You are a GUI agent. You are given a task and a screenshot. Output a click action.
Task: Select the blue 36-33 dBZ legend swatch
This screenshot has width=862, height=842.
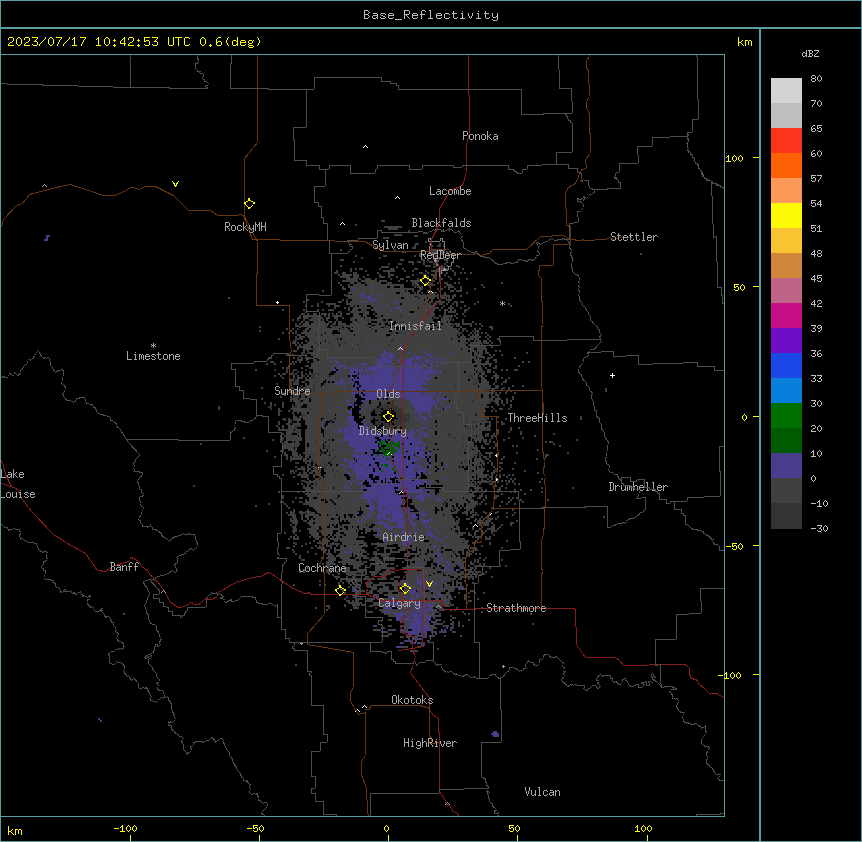[x=786, y=365]
